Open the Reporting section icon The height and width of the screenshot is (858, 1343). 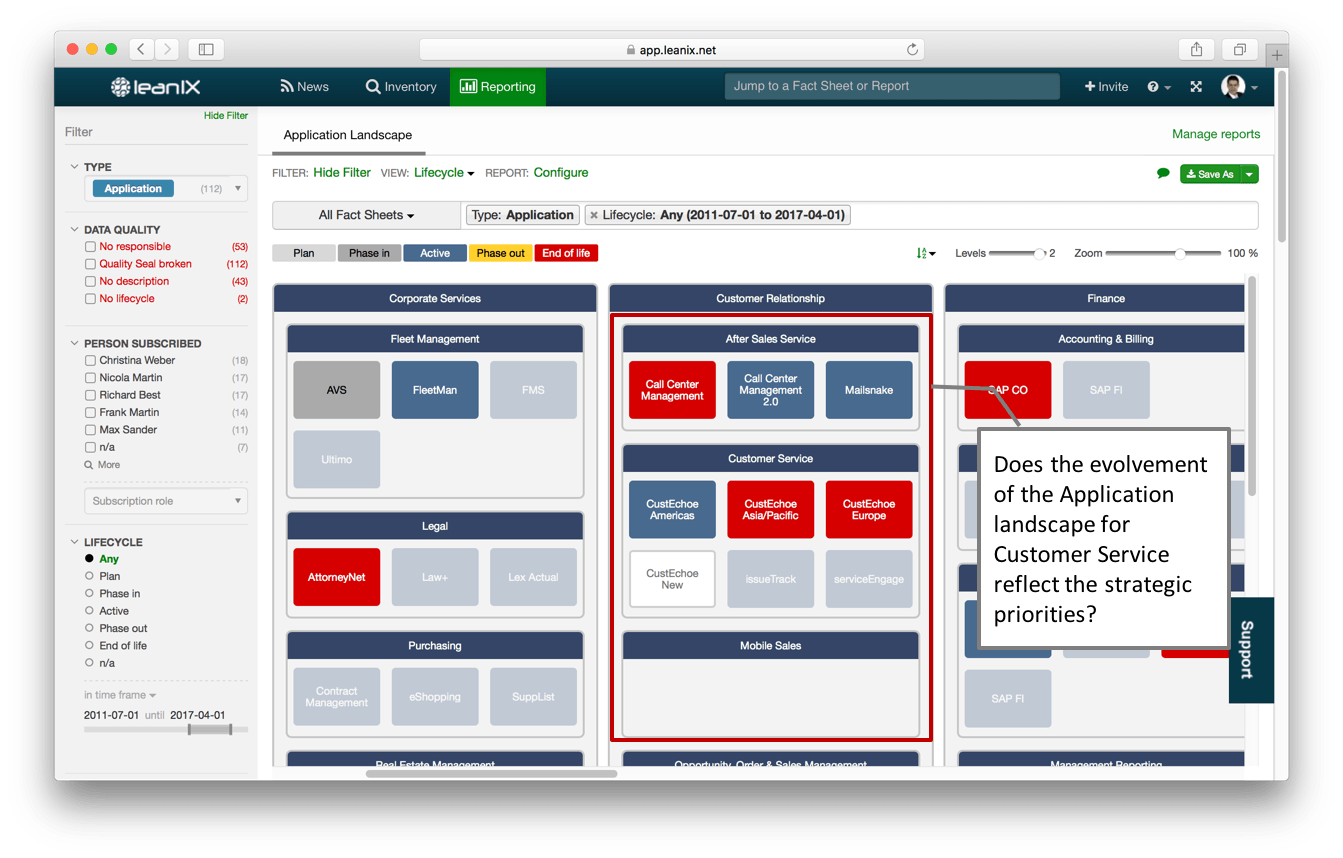[x=469, y=86]
